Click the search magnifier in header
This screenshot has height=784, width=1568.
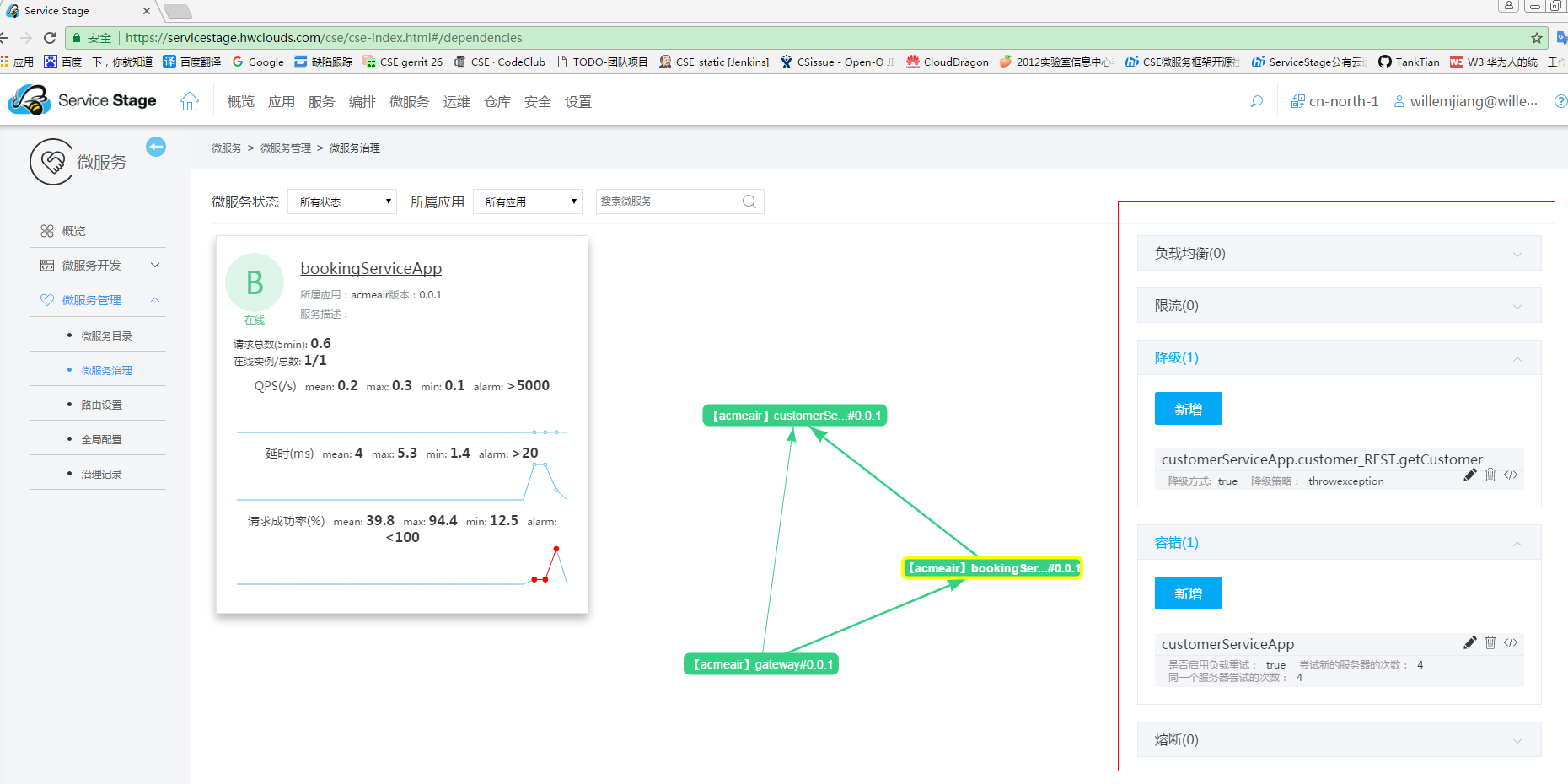pos(1256,101)
